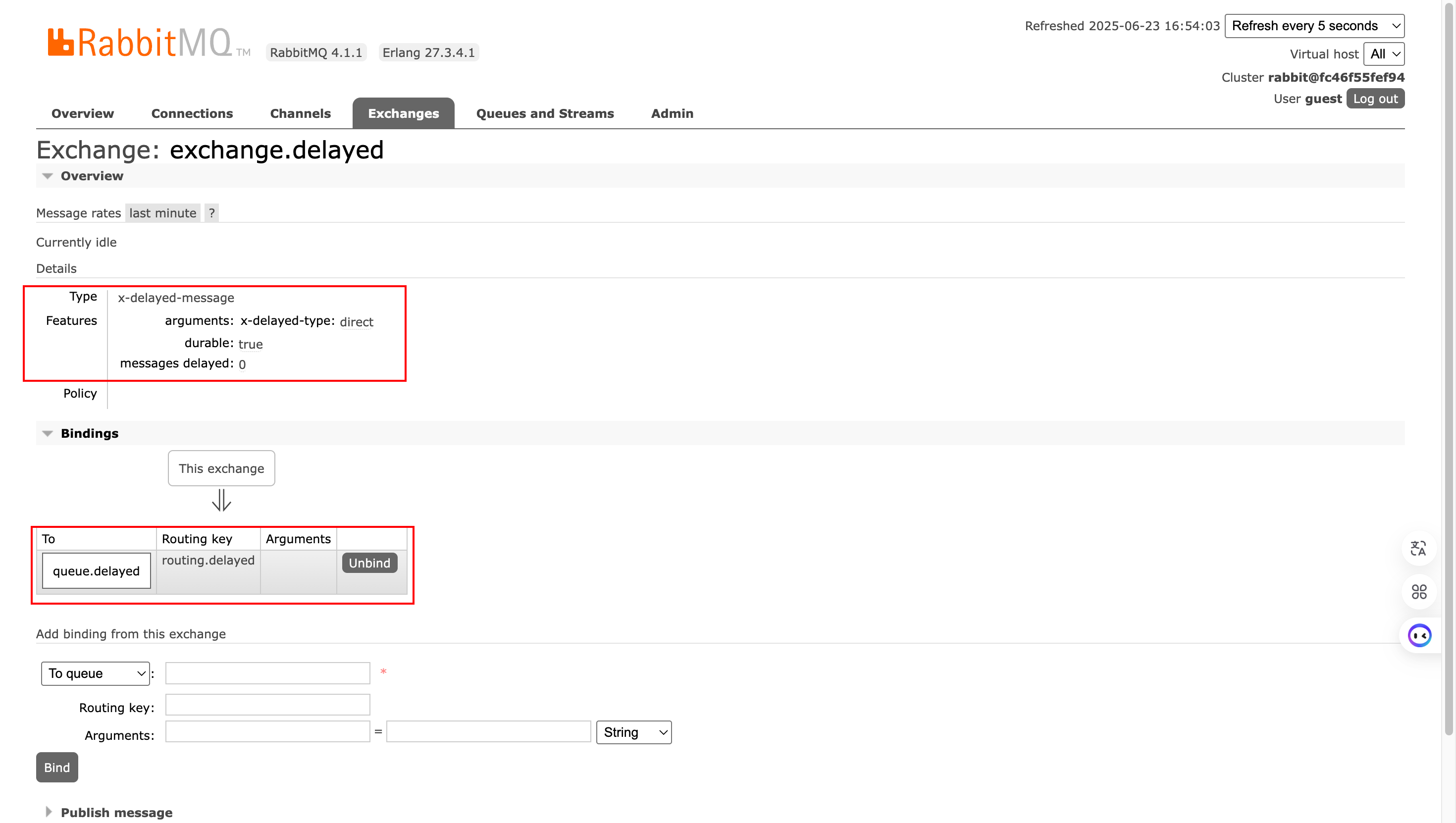Click the guest user name
1456x823 pixels.
click(x=1323, y=99)
